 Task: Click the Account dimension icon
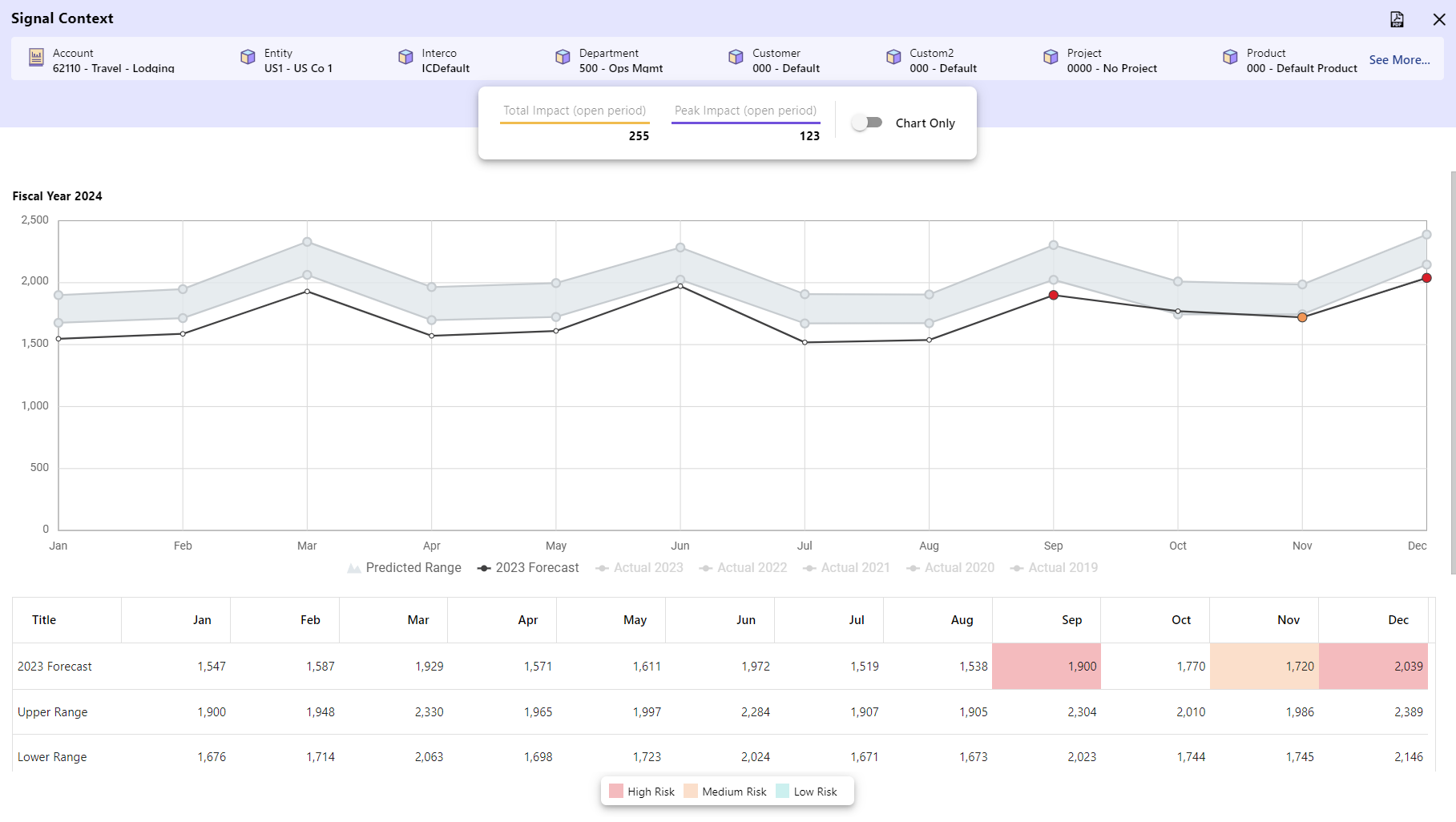36,57
